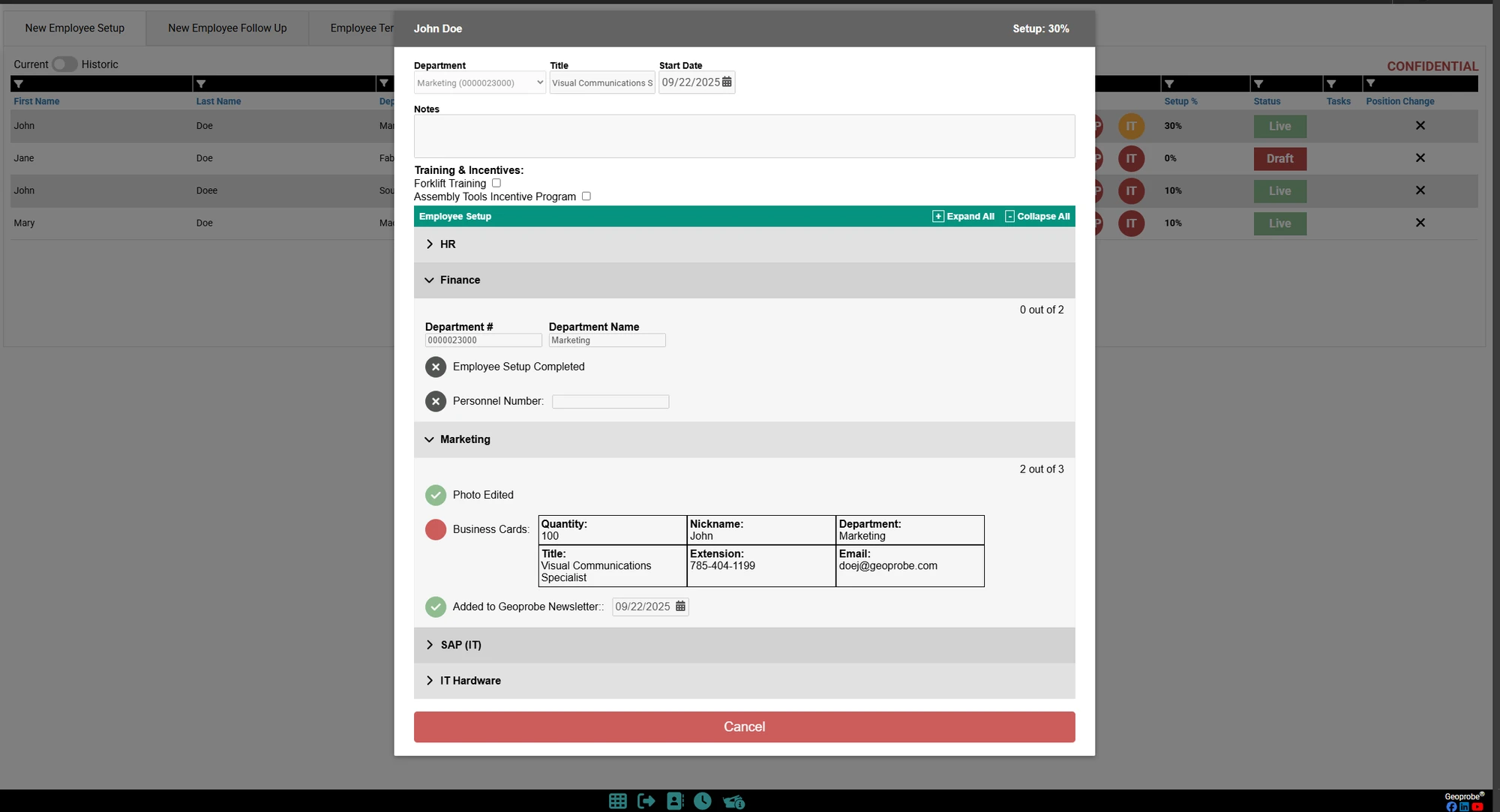Viewport: 1500px width, 812px height.
Task: Click the X in Jane Doe's Position Change column
Action: click(x=1420, y=158)
